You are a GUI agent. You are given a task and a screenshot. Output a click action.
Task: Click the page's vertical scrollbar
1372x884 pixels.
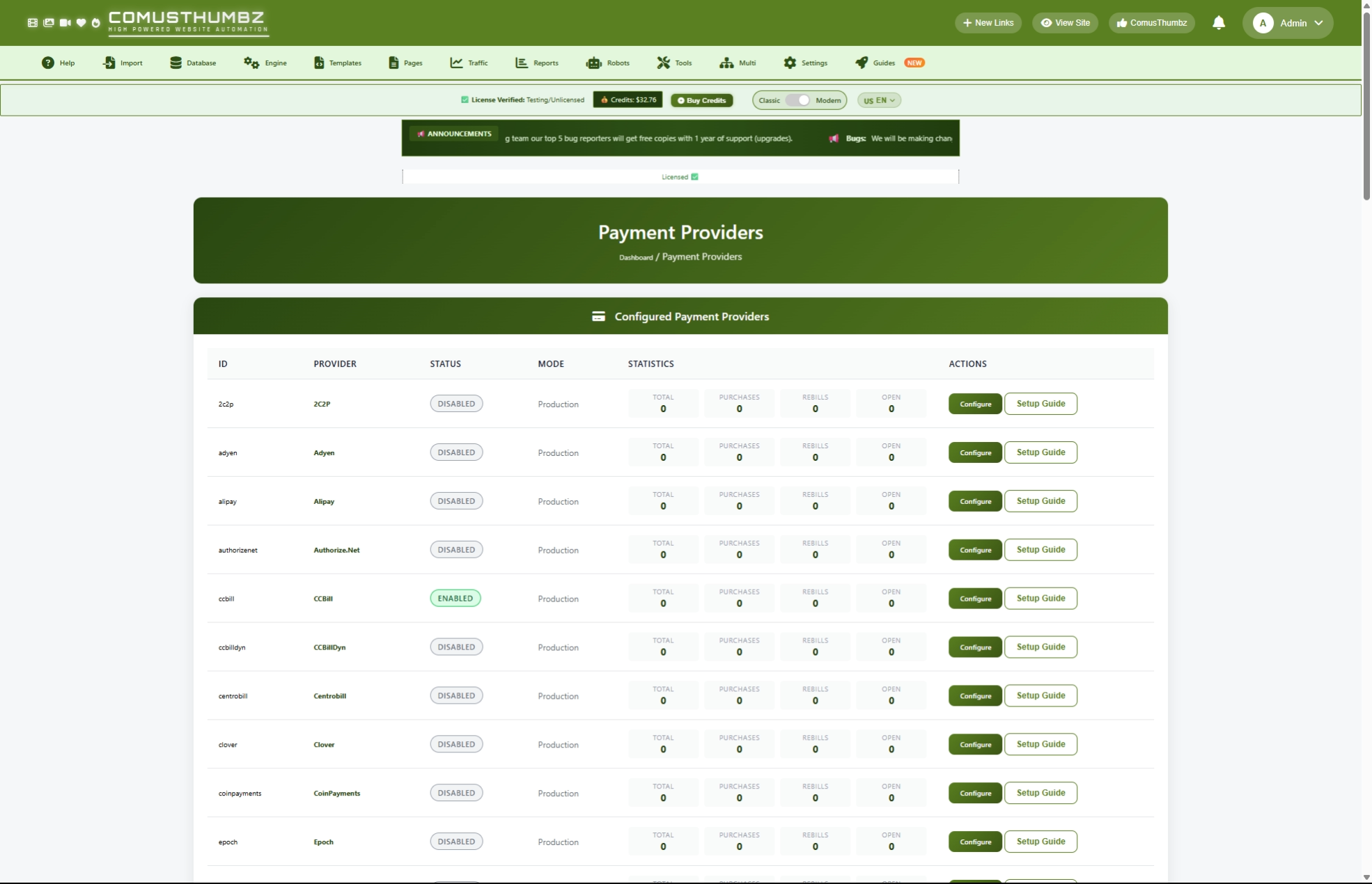pyautogui.click(x=1366, y=104)
